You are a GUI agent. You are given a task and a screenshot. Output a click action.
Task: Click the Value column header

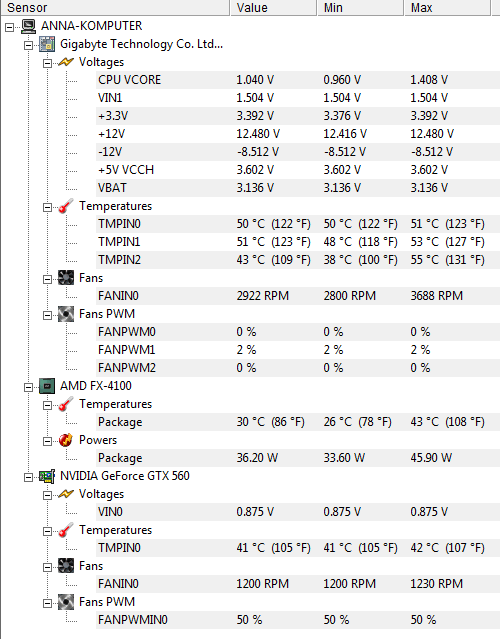(x=274, y=8)
